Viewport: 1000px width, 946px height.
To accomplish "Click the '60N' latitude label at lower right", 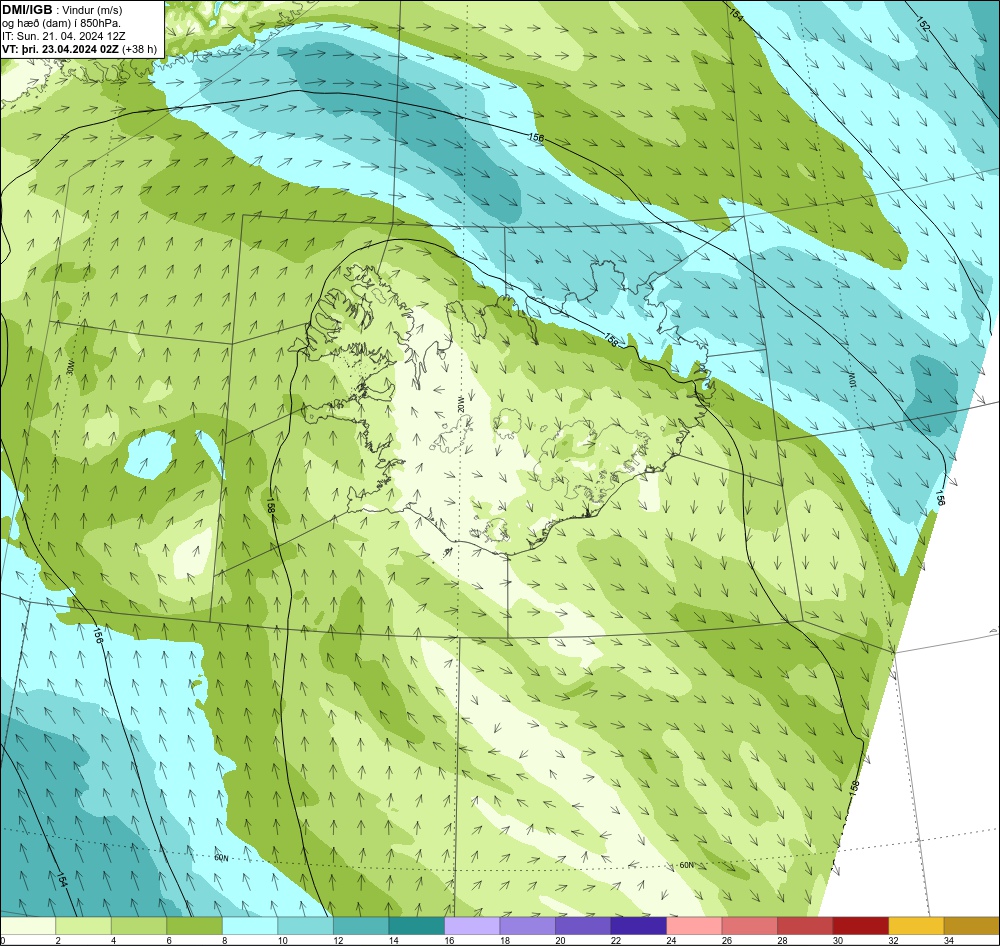I will [686, 866].
